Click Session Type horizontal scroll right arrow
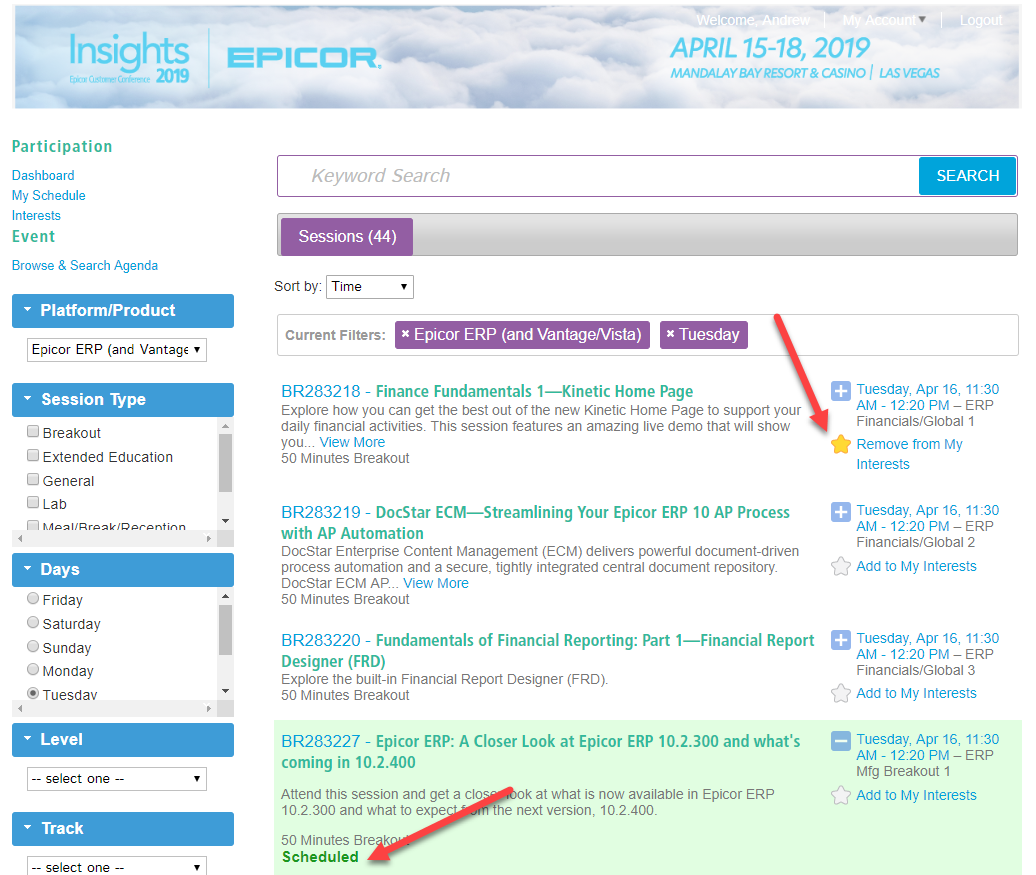1036x875 pixels. coord(209,539)
